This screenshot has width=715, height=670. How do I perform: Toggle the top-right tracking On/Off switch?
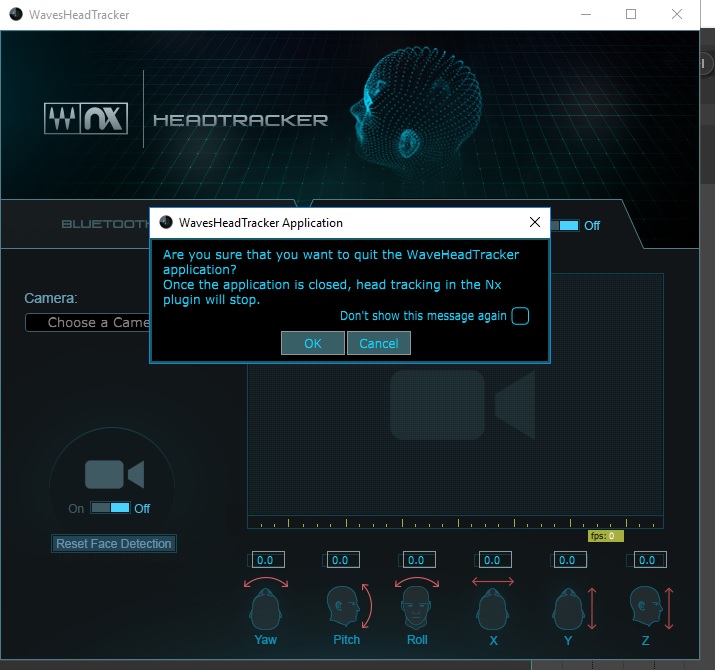tap(565, 225)
